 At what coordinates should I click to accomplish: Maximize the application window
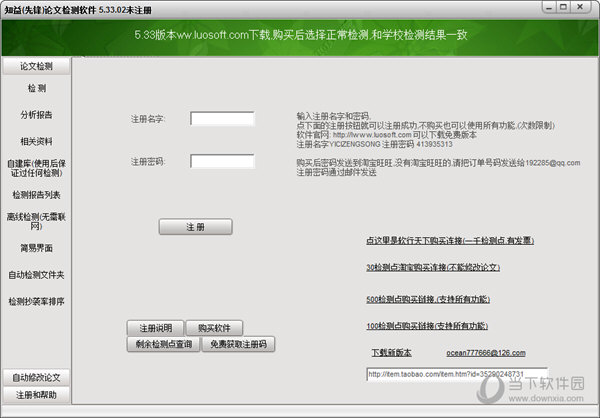coord(563,7)
